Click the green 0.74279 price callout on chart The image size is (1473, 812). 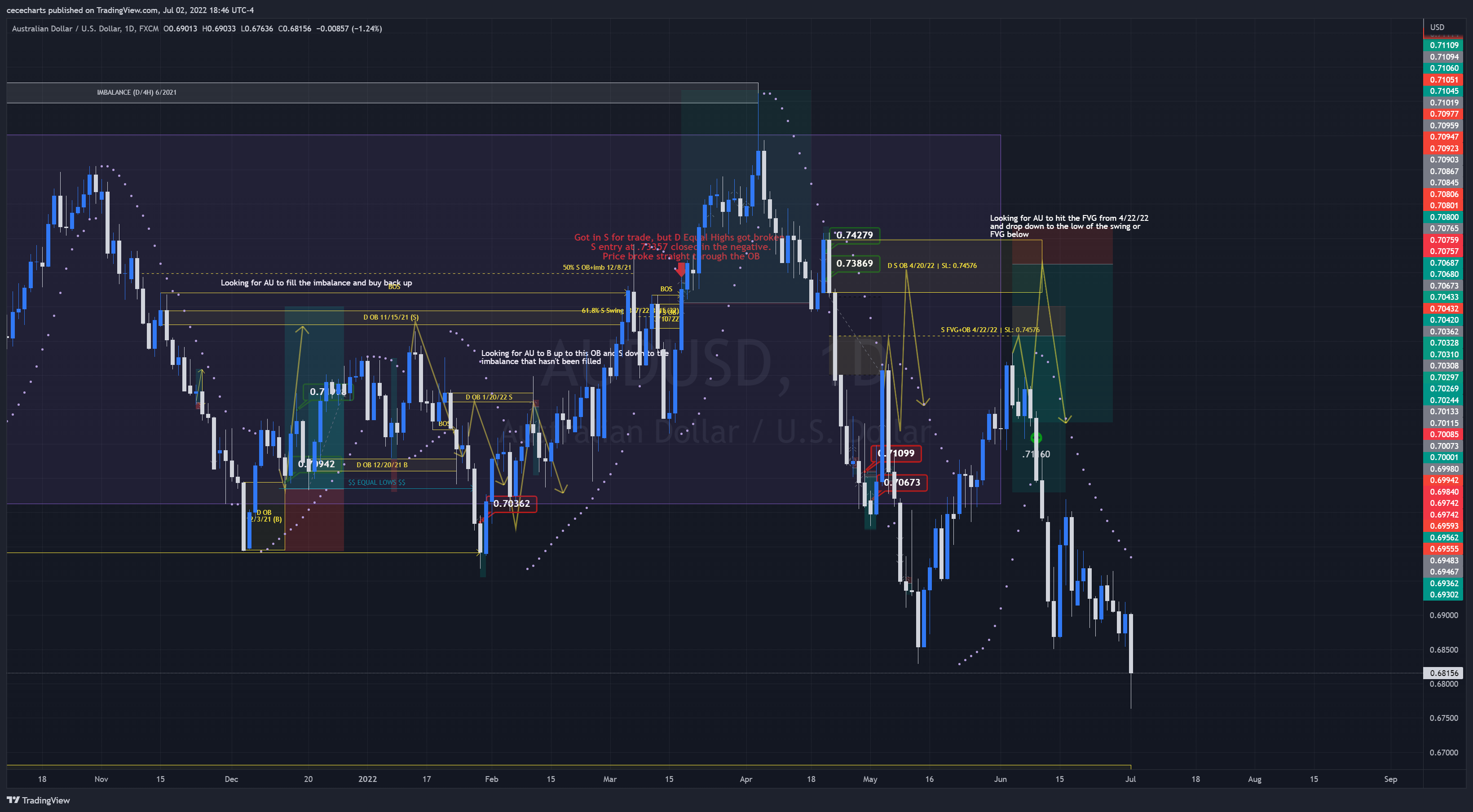click(x=854, y=235)
